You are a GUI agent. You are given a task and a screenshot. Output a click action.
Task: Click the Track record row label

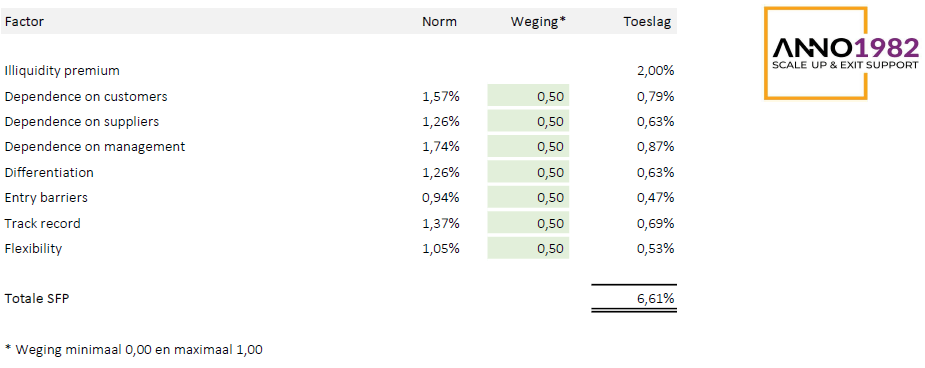point(42,224)
